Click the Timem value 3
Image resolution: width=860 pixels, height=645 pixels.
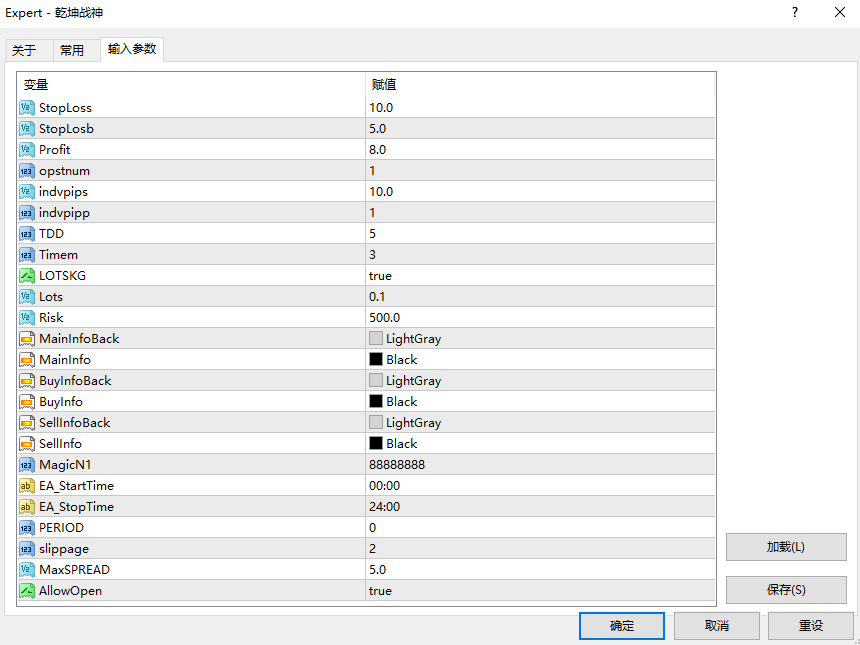coord(372,255)
